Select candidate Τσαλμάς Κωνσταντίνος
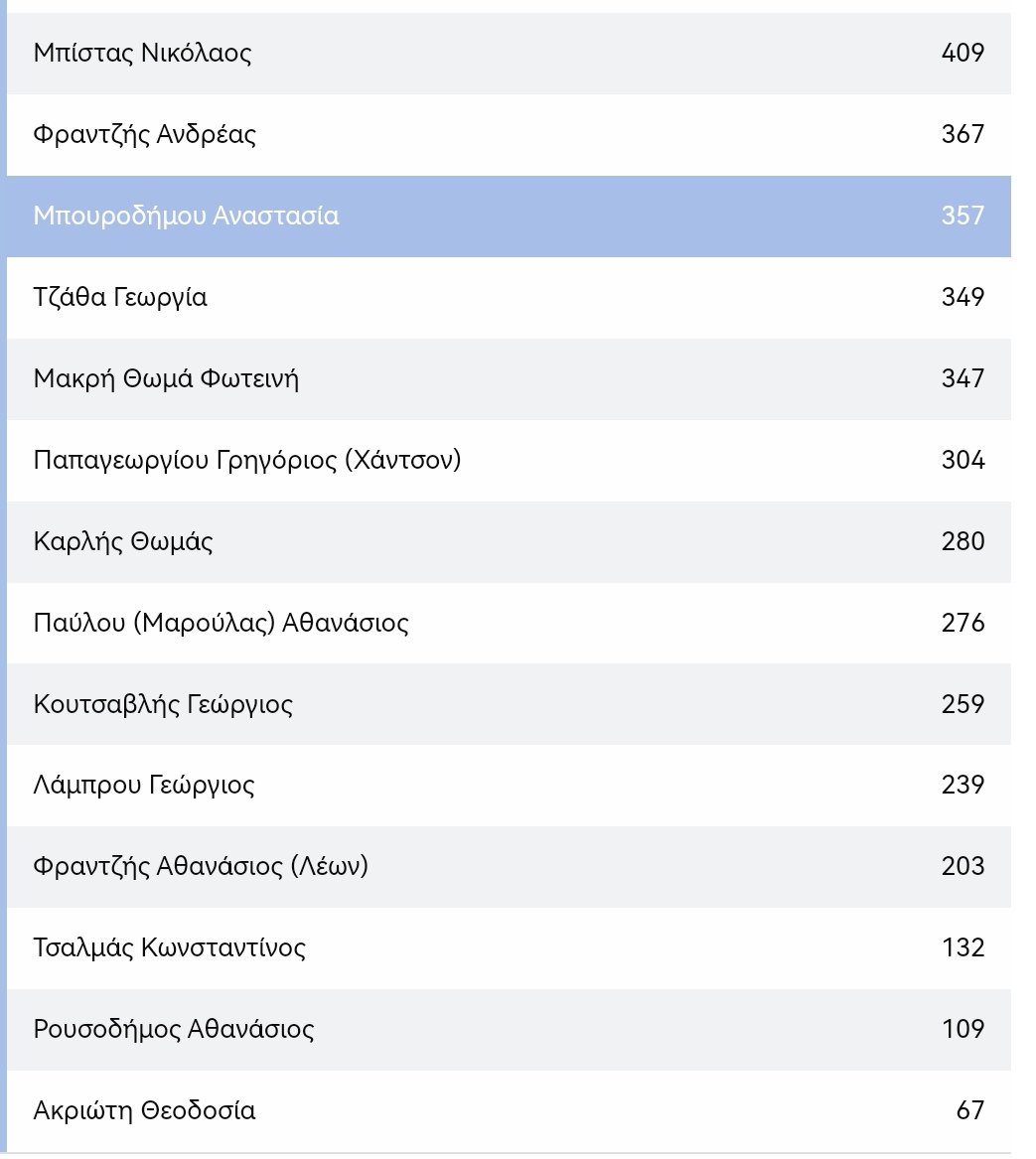 coord(170,947)
